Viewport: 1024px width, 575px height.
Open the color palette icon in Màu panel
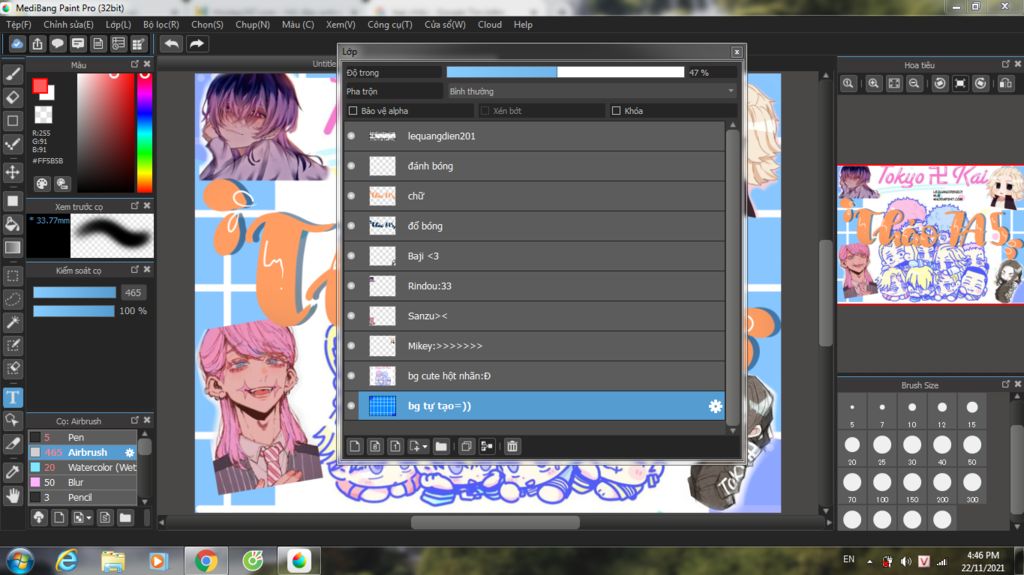coord(42,184)
